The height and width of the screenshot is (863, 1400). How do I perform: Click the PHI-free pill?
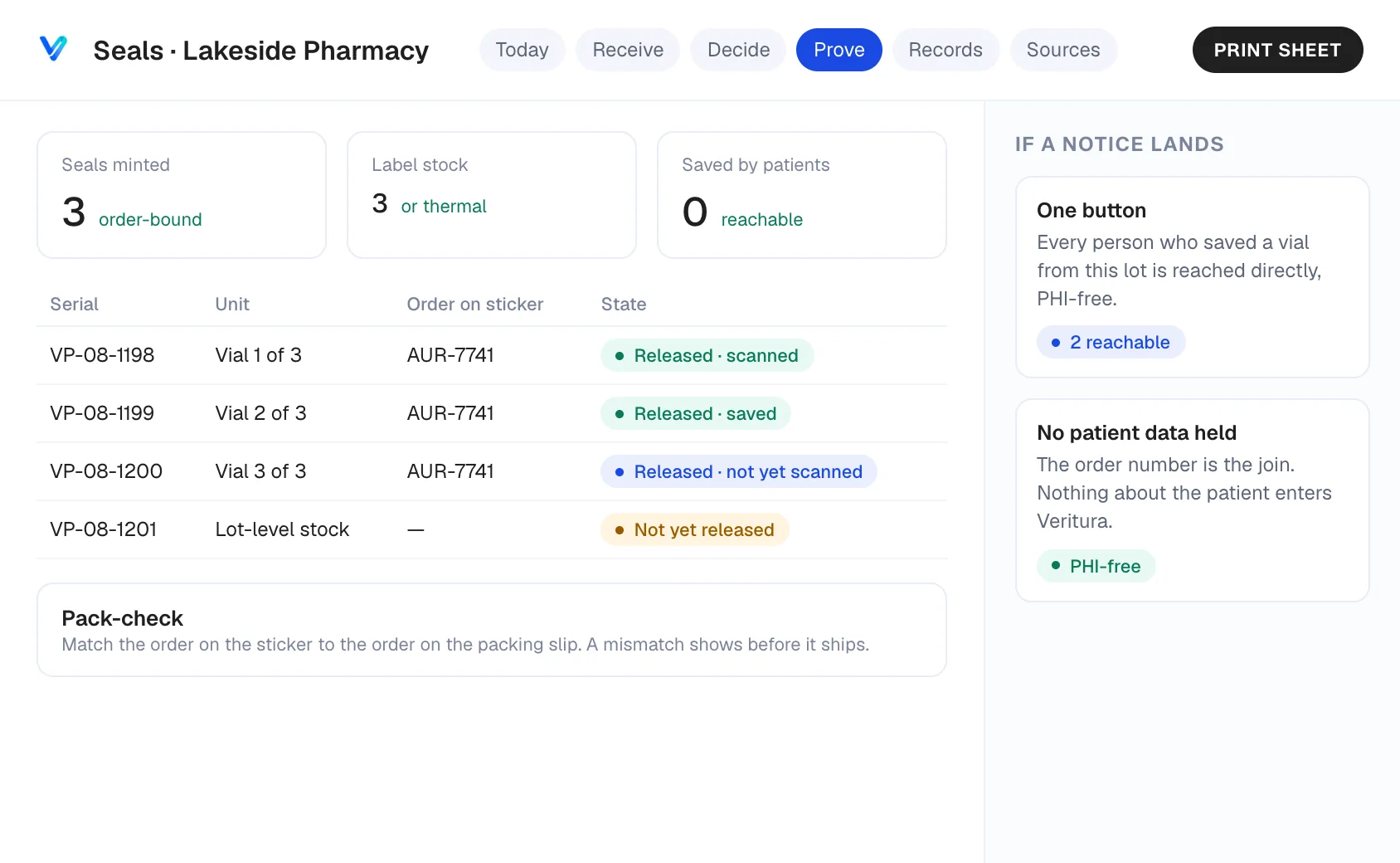pos(1096,566)
